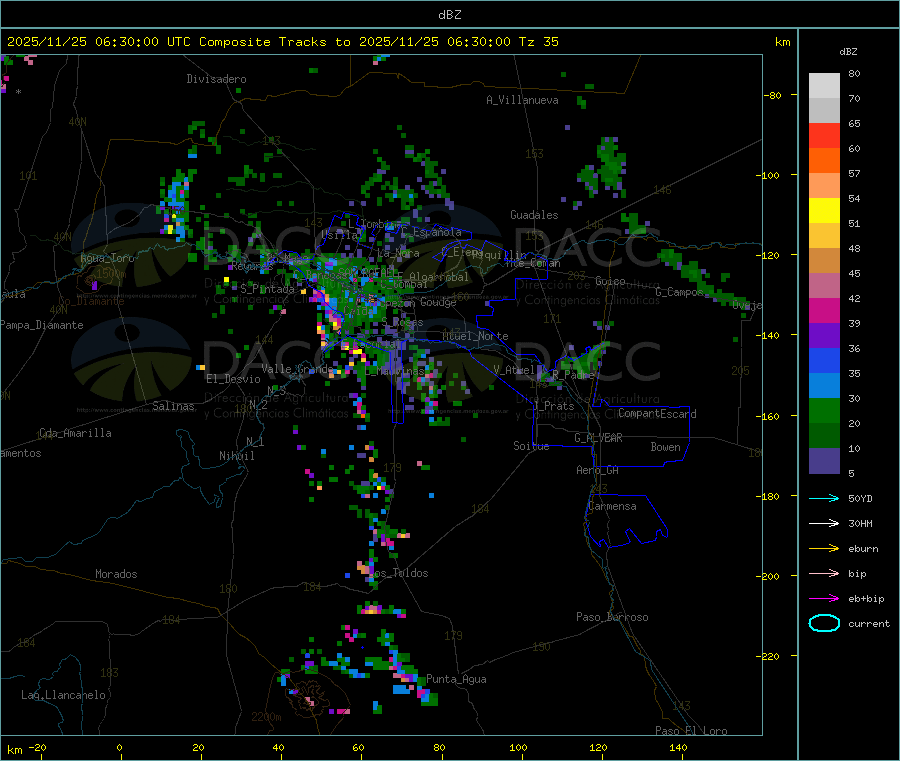Select the light blue 30 dBZ color swatch
The image size is (900, 761).
[x=824, y=386]
